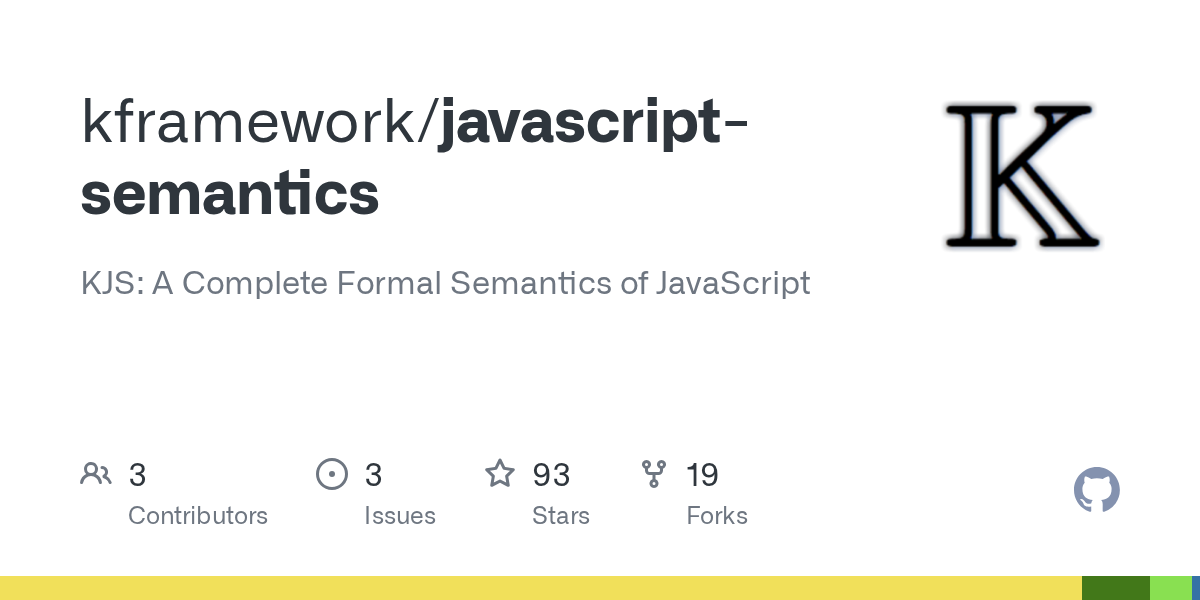Select the KJS description text
This screenshot has height=600, width=1200.
[x=445, y=284]
